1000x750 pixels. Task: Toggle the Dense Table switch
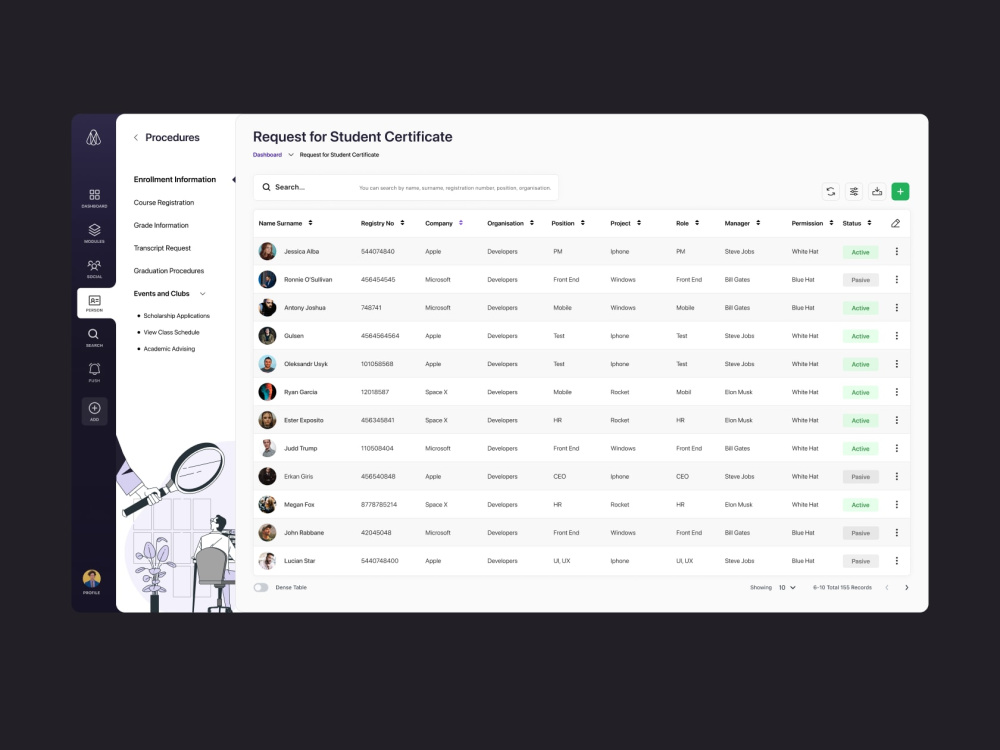click(261, 587)
